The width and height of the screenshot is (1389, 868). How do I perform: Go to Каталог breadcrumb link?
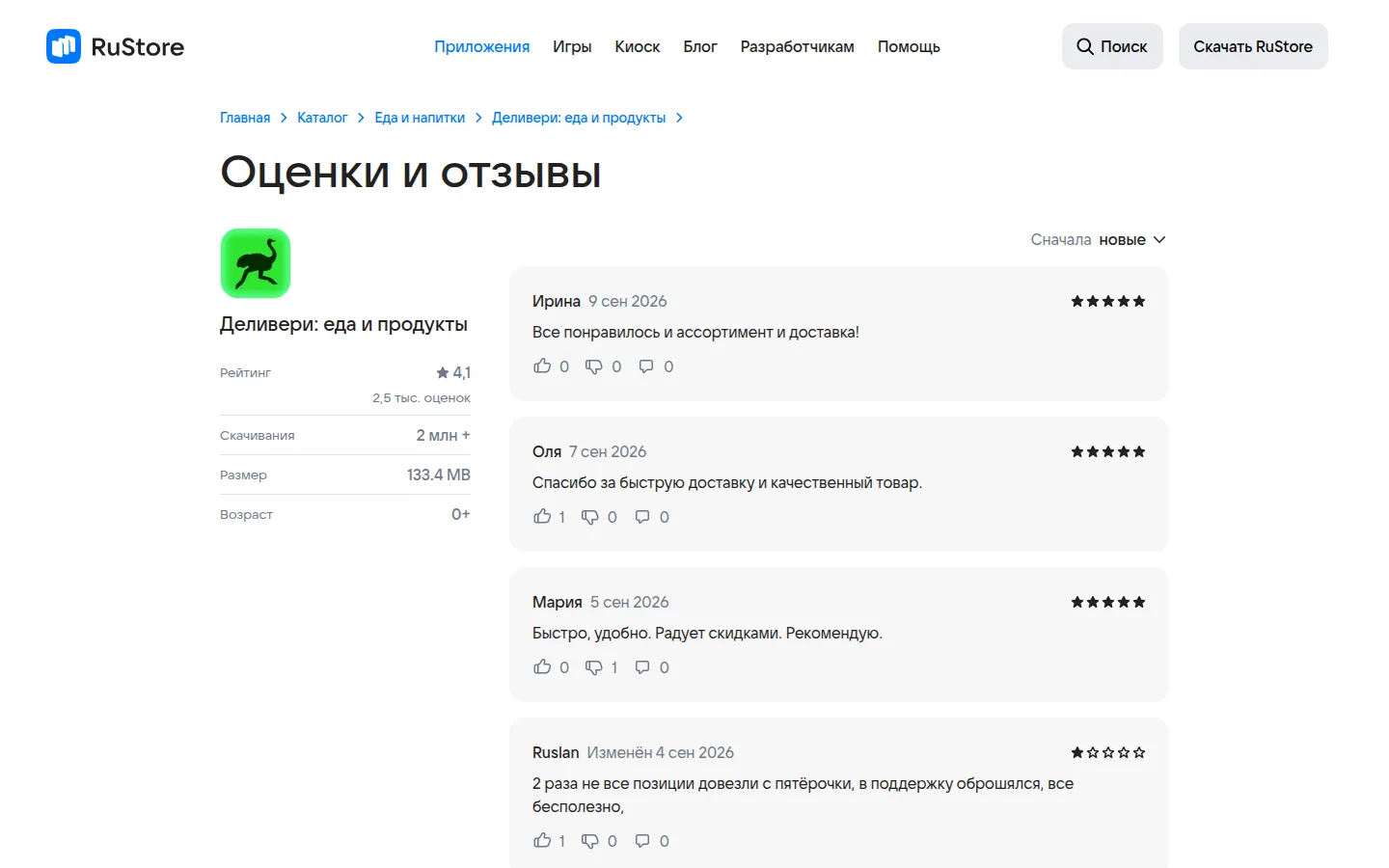(322, 118)
